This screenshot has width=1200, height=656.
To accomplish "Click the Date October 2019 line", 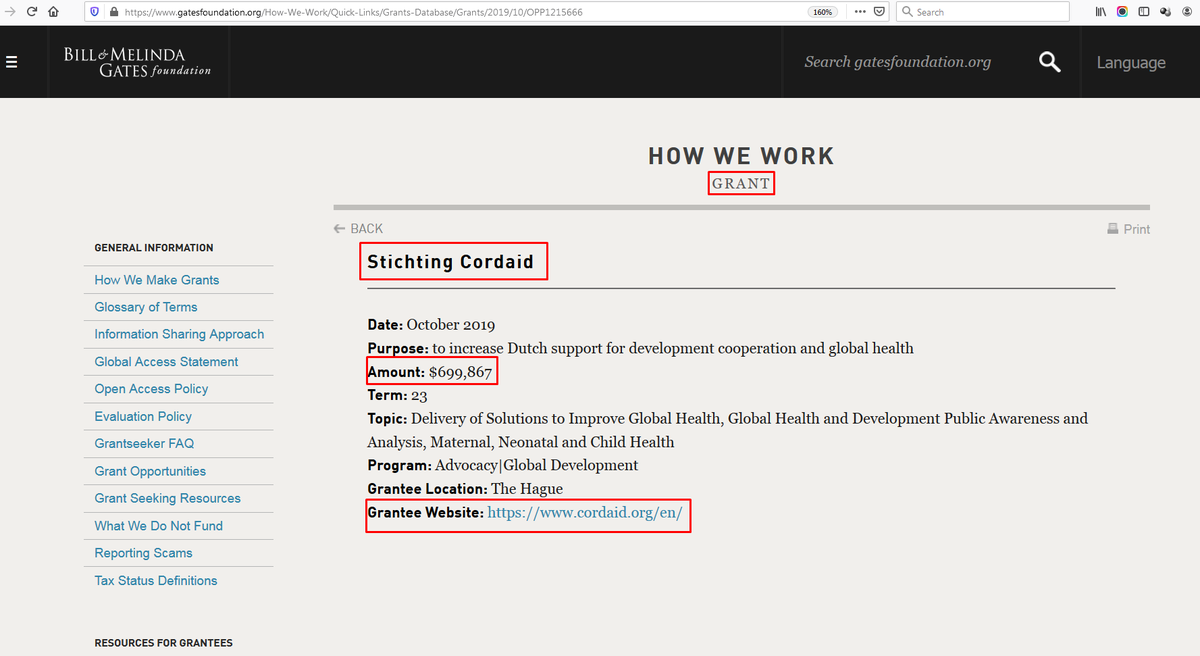I will tap(431, 325).
